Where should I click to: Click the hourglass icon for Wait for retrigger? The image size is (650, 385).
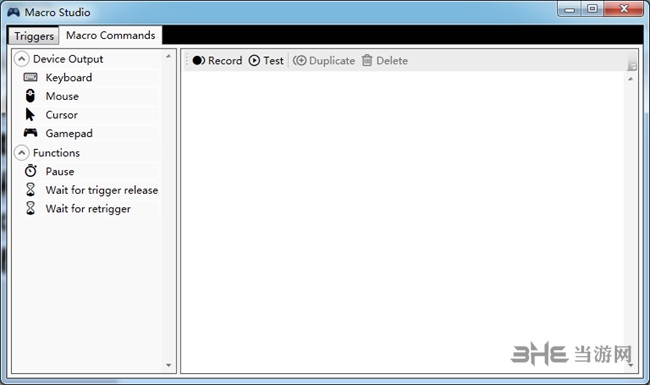click(30, 208)
